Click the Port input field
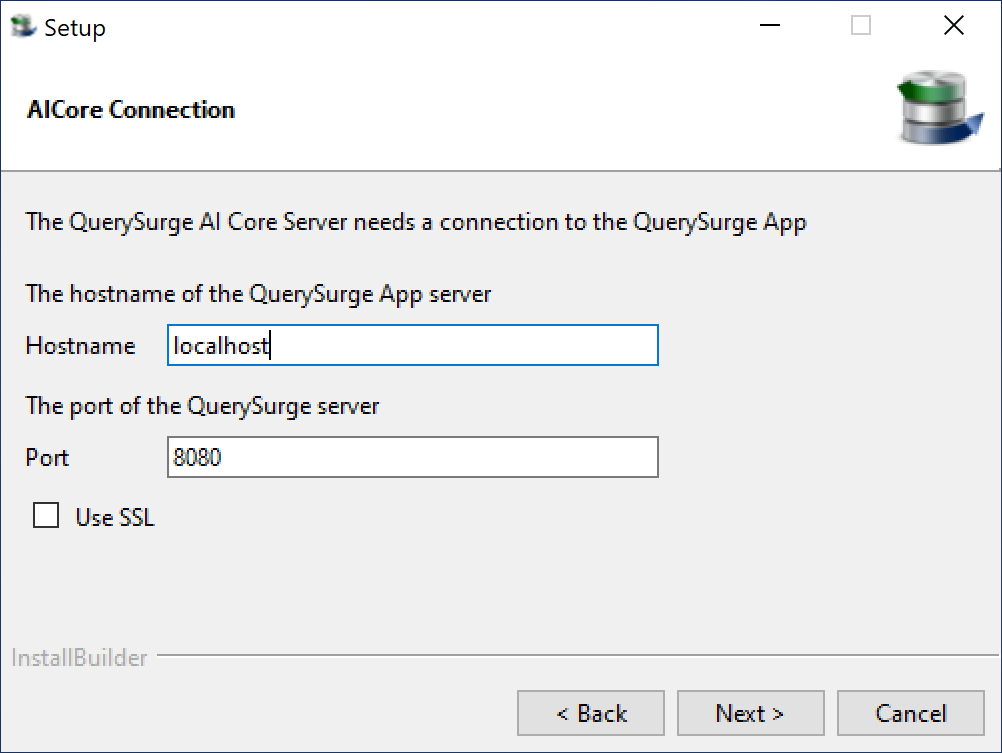Image resolution: width=1002 pixels, height=753 pixels. click(412, 457)
